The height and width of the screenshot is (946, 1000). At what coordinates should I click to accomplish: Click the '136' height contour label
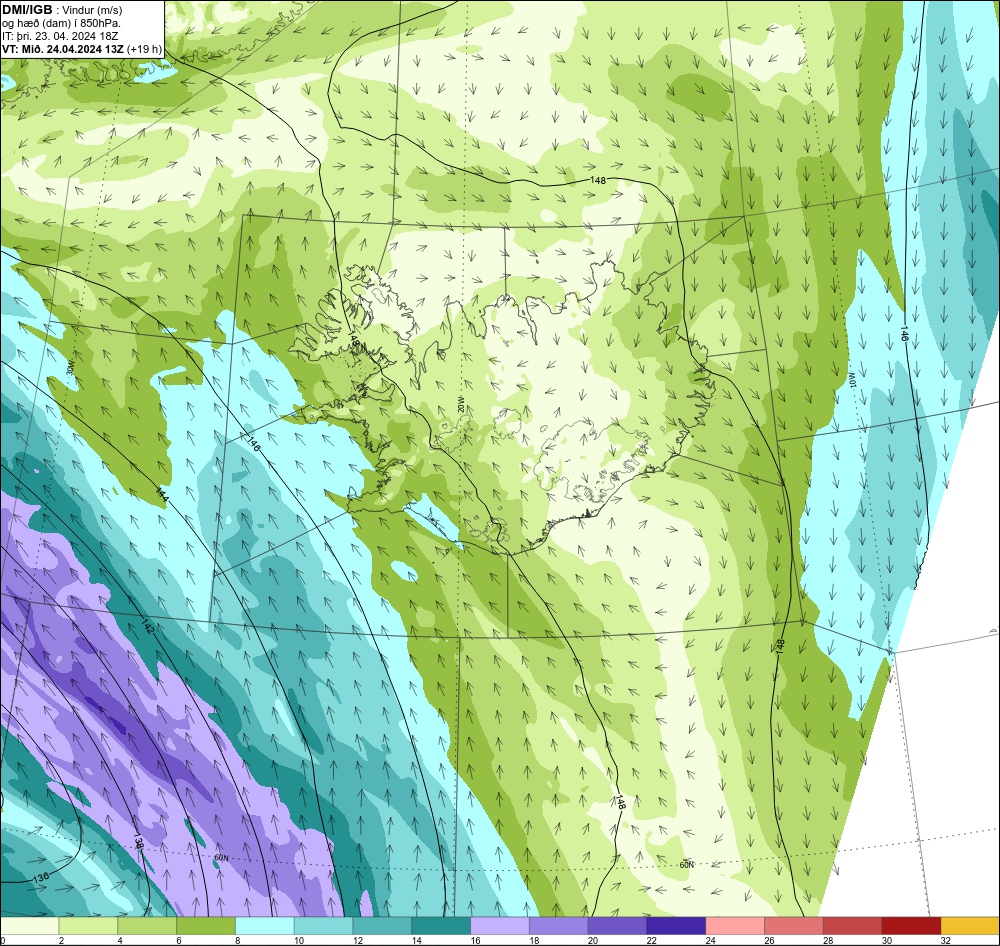[x=40, y=877]
